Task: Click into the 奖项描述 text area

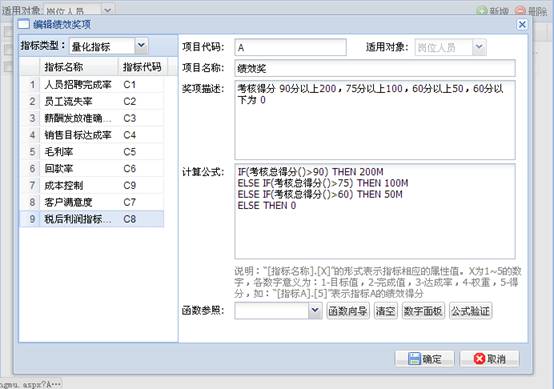Action: (x=375, y=120)
